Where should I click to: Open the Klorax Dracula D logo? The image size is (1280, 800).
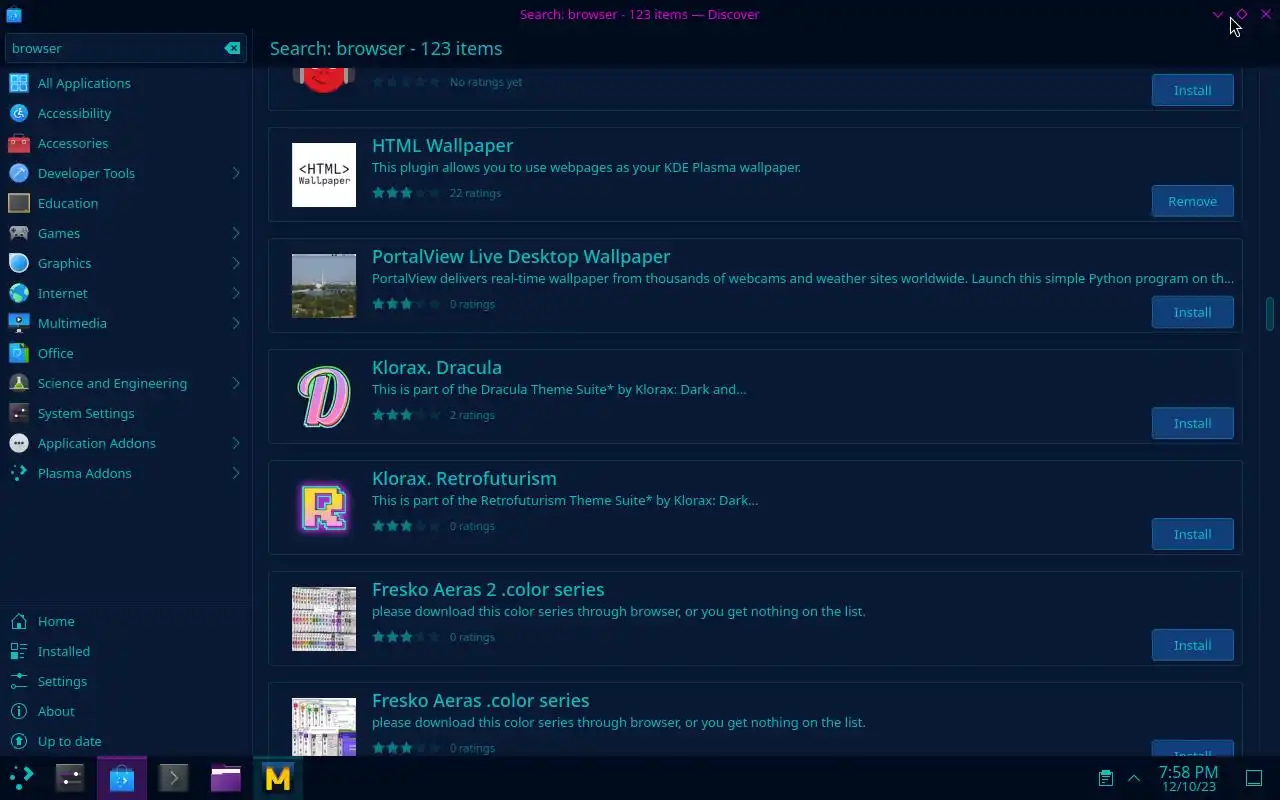point(324,397)
